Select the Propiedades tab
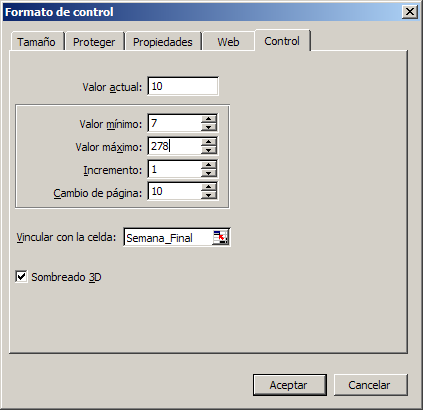This screenshot has width=423, height=410. (x=163, y=42)
